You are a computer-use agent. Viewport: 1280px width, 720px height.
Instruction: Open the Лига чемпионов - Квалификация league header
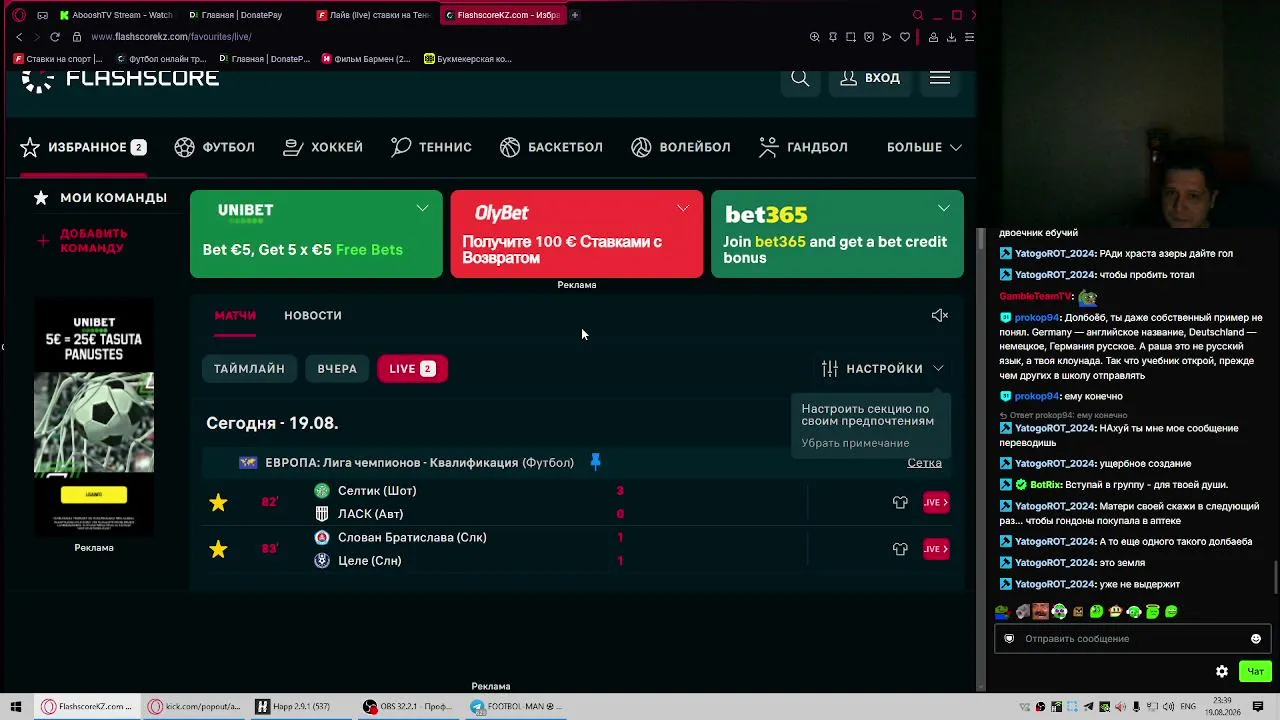pyautogui.click(x=419, y=463)
